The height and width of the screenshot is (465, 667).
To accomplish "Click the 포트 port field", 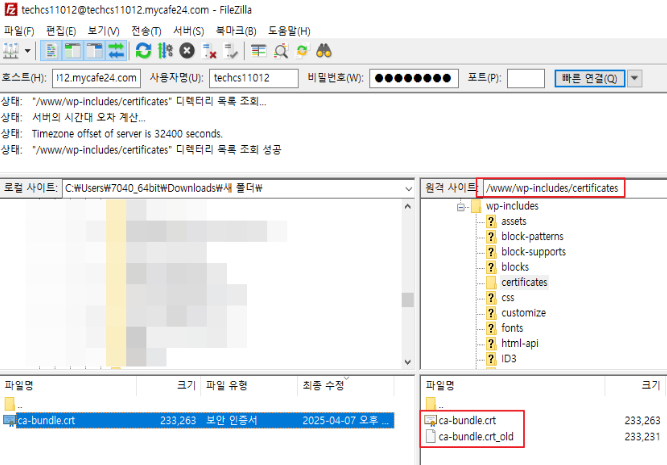I will pos(526,78).
